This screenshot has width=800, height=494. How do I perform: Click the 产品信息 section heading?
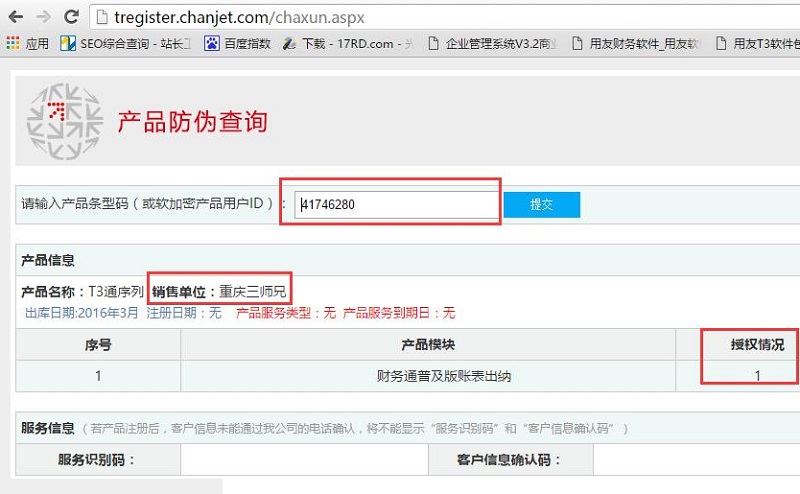(48, 260)
